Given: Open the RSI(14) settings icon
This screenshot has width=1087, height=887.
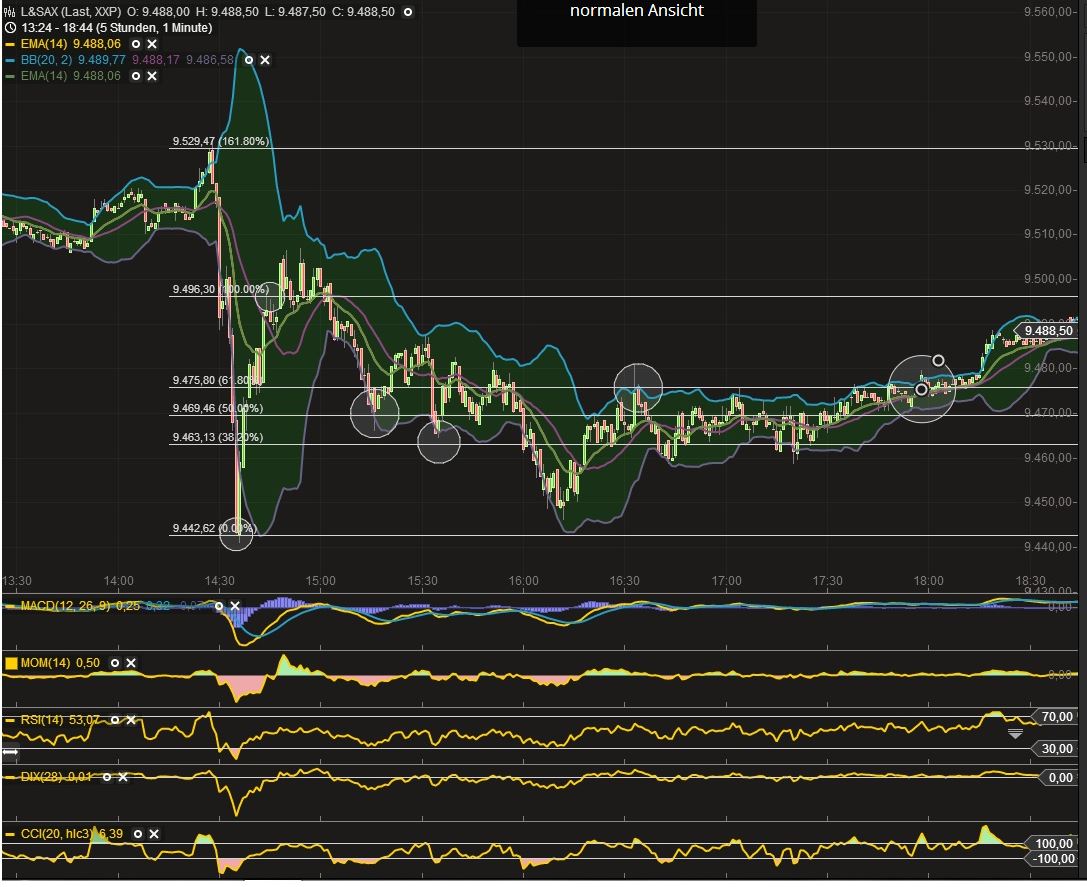Looking at the screenshot, I should pyautogui.click(x=116, y=719).
